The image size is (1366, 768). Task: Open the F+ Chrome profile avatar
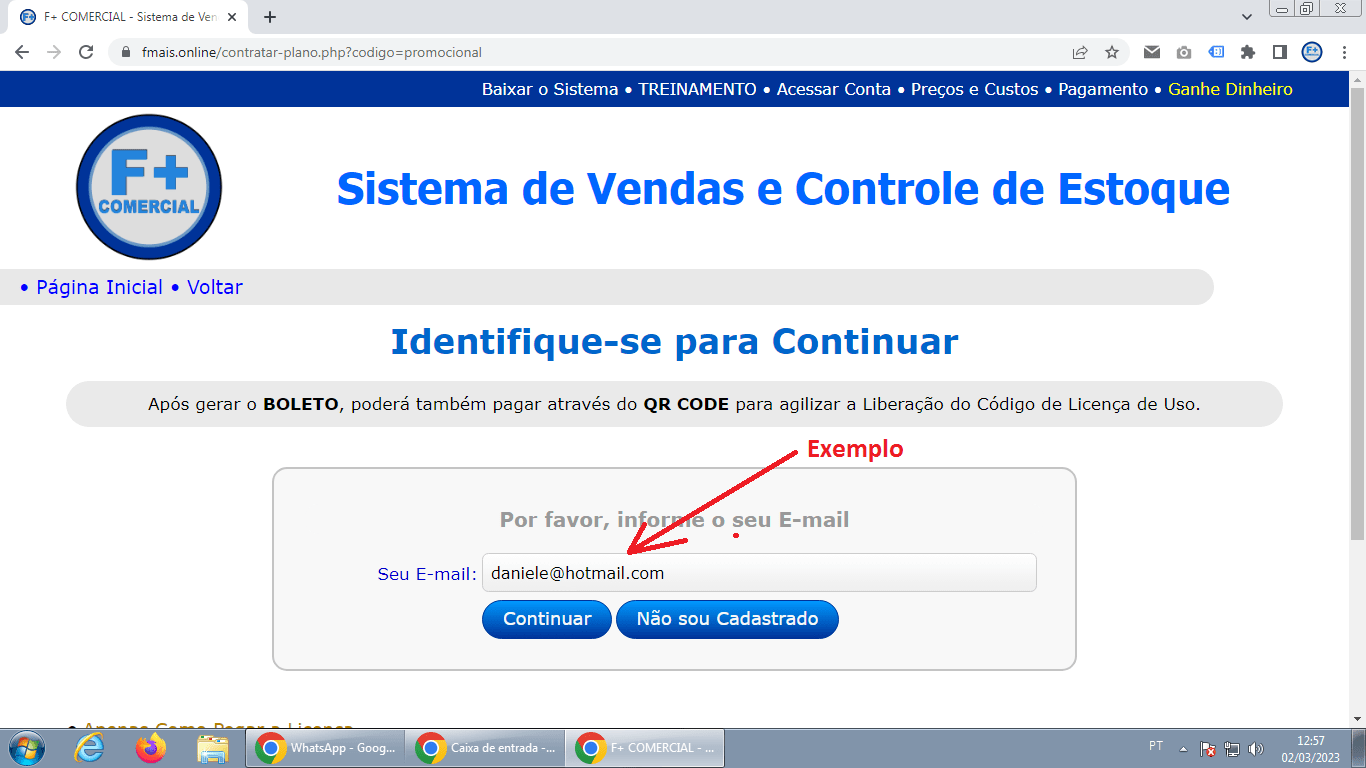(1312, 52)
